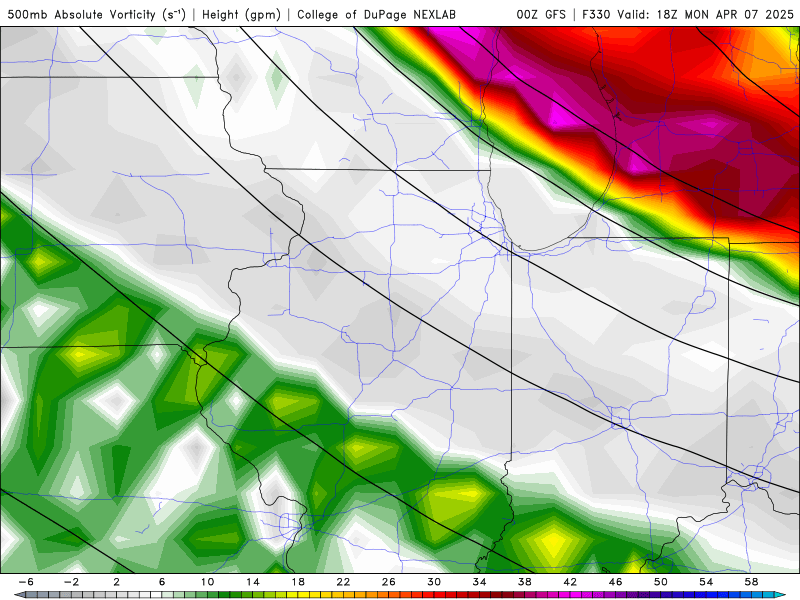Click the '10' color scale label
This screenshot has height=600, width=800.
point(207,582)
